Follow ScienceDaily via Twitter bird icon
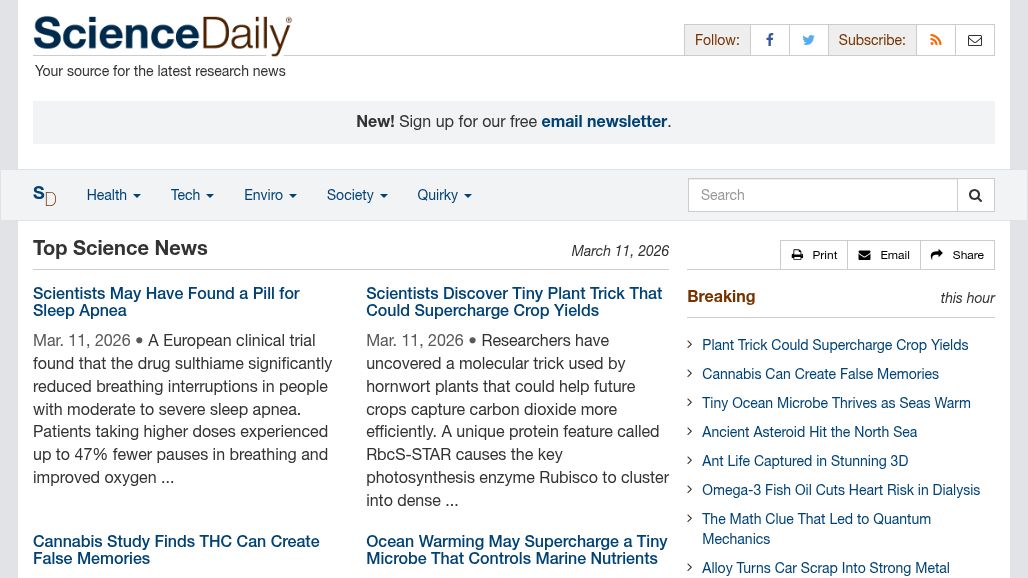Image resolution: width=1028 pixels, height=578 pixels. 808,40
